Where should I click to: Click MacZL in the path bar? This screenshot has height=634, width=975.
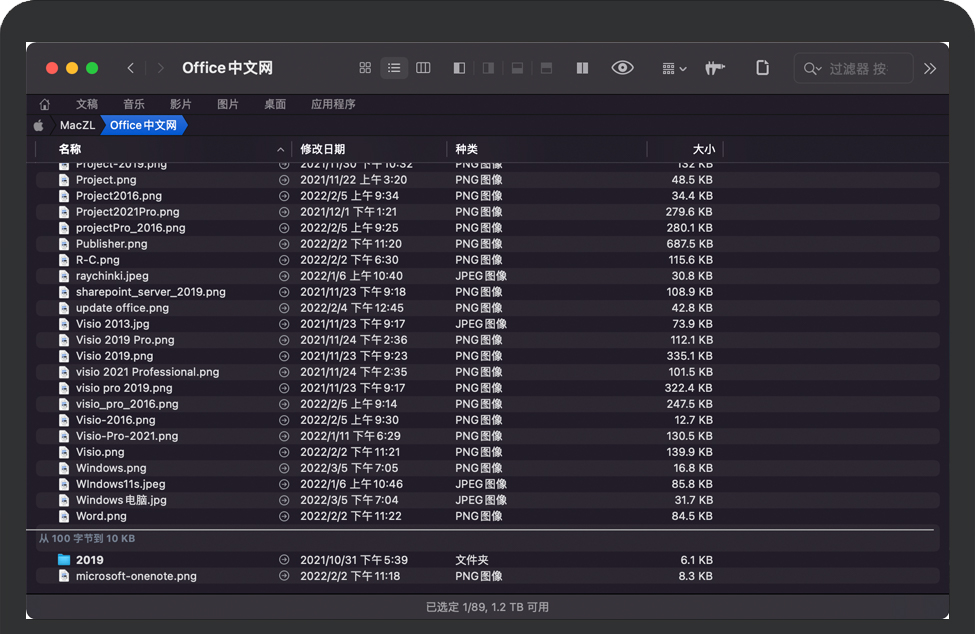(x=77, y=125)
